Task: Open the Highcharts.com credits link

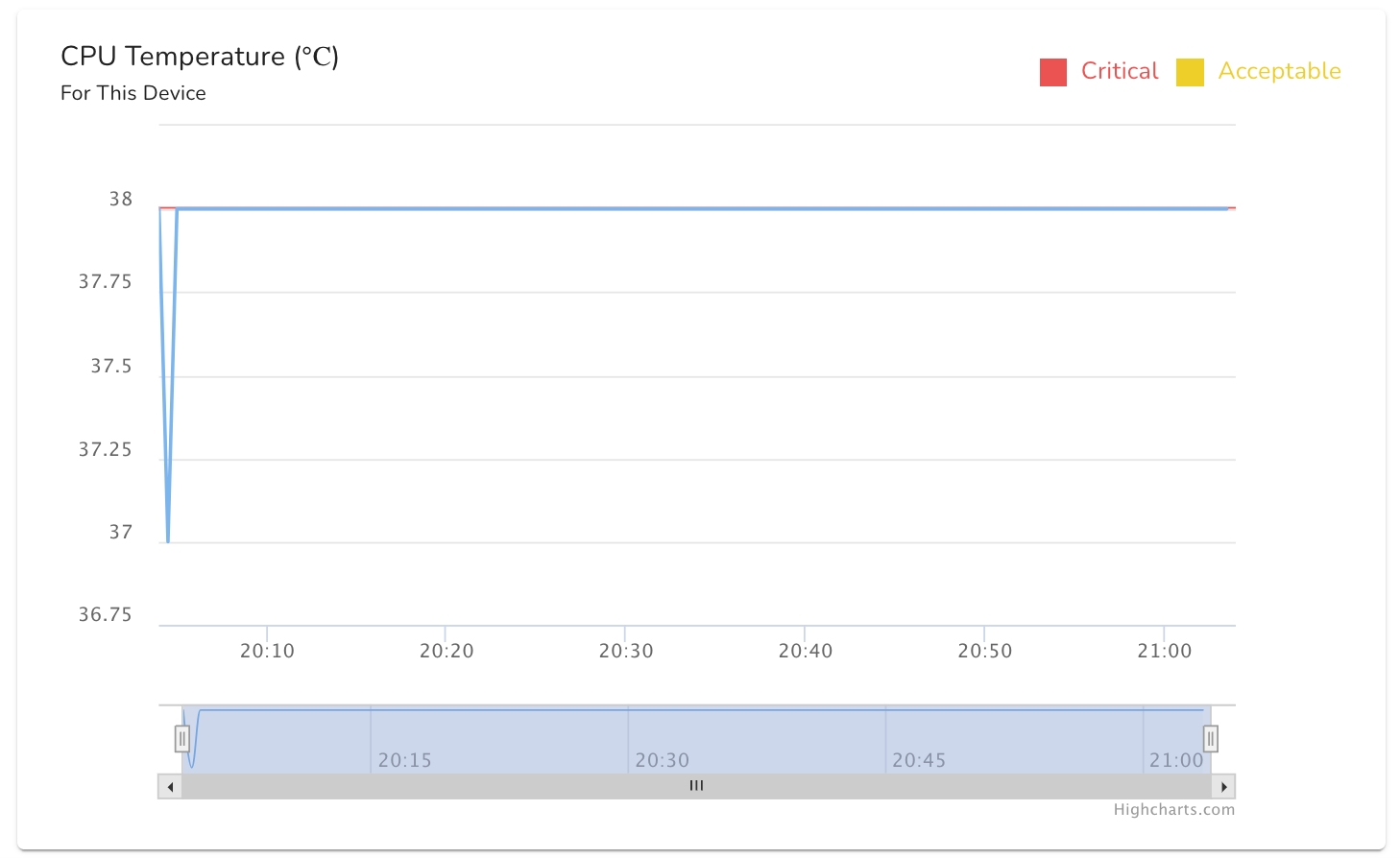Action: [x=1173, y=810]
